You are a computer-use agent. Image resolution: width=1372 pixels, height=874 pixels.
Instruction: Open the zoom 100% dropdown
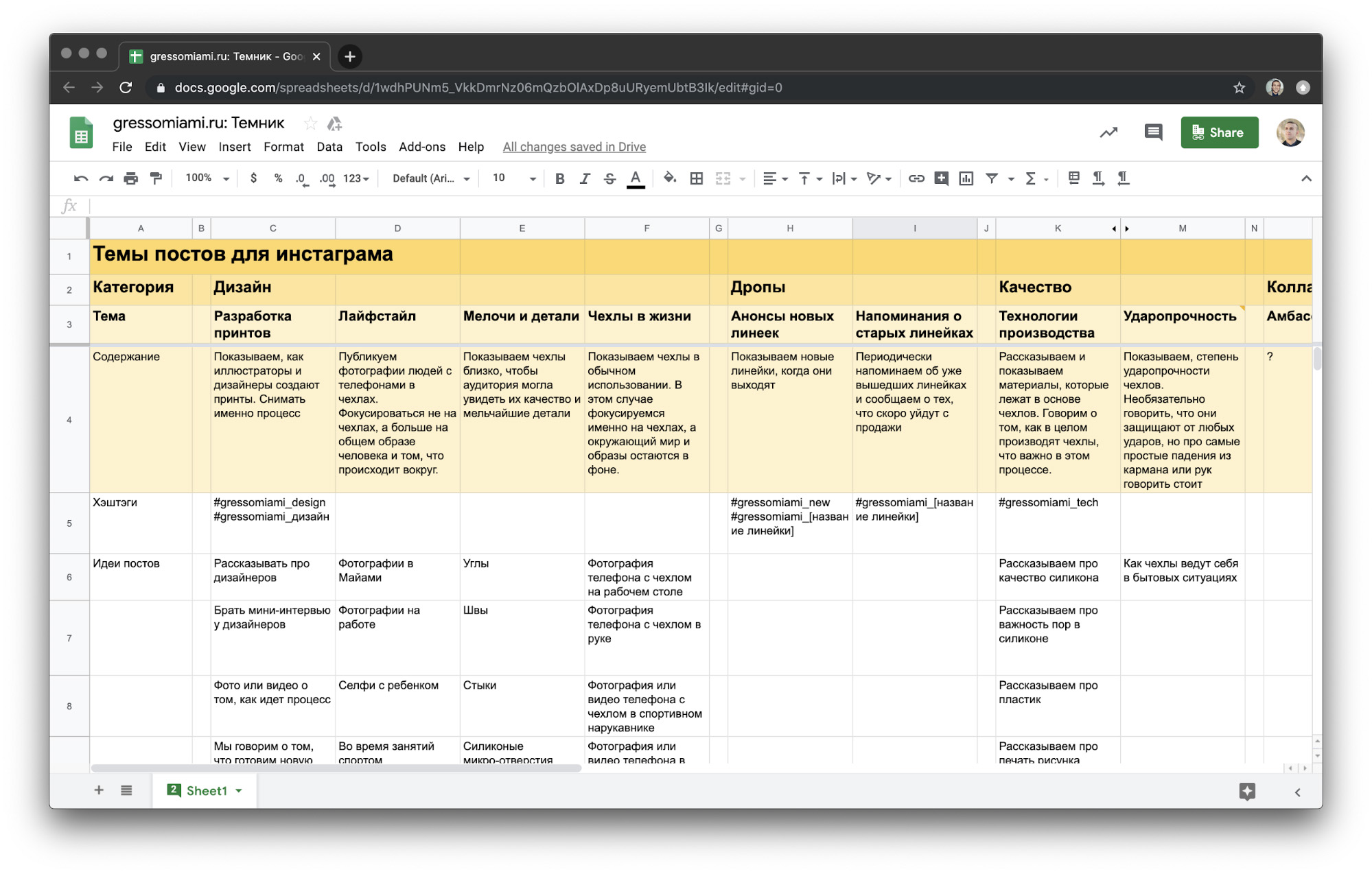(x=207, y=178)
